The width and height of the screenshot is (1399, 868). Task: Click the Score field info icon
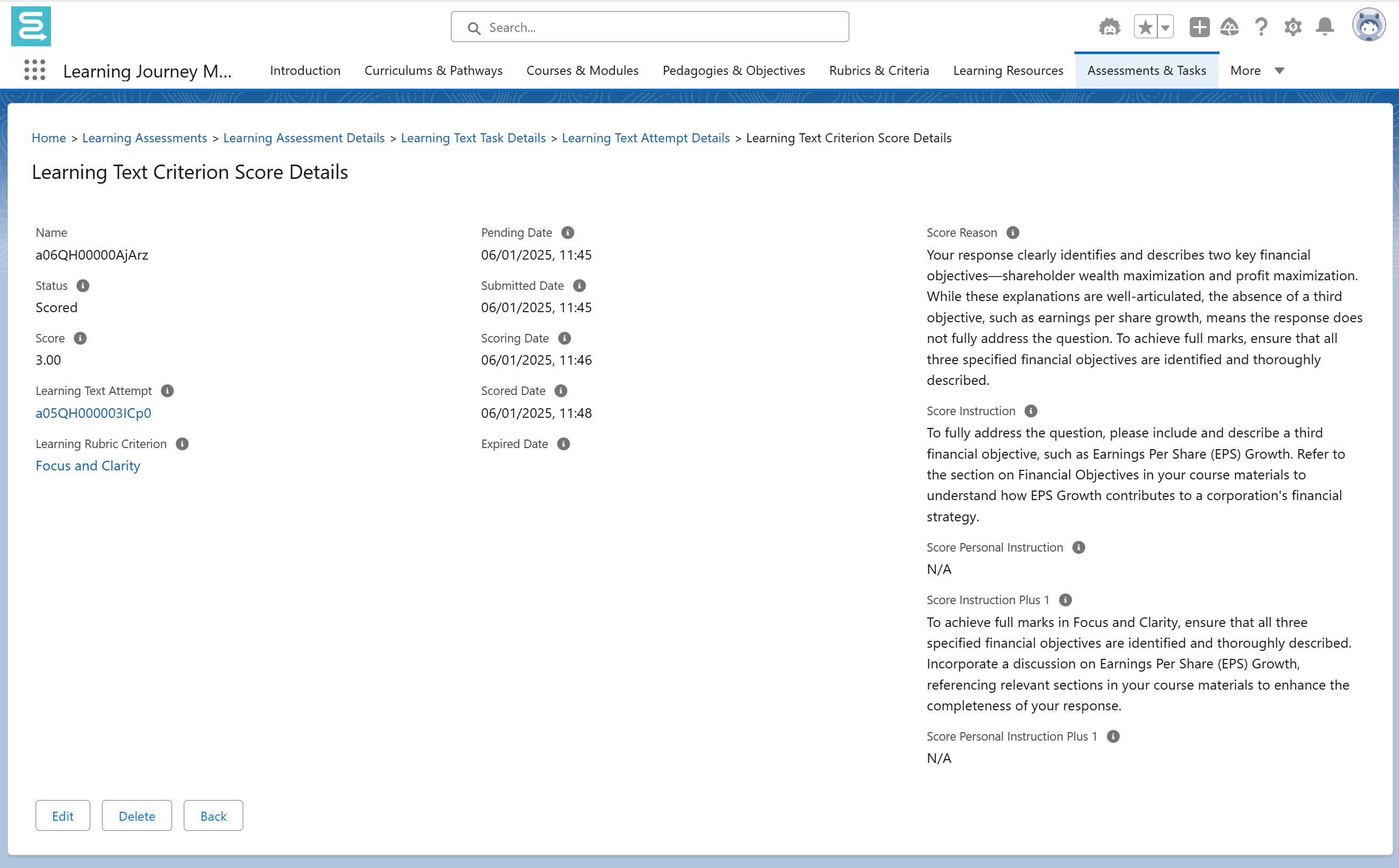tap(80, 338)
